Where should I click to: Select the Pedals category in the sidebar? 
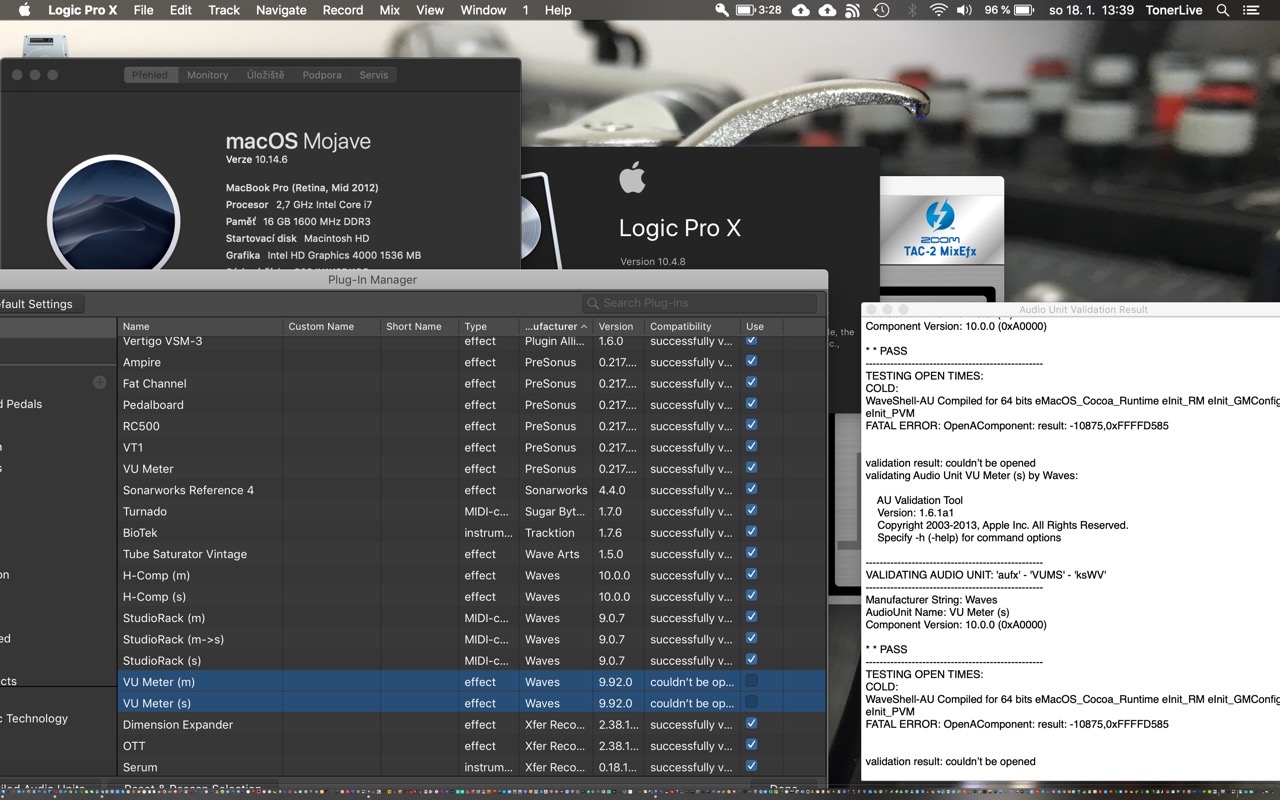click(22, 404)
